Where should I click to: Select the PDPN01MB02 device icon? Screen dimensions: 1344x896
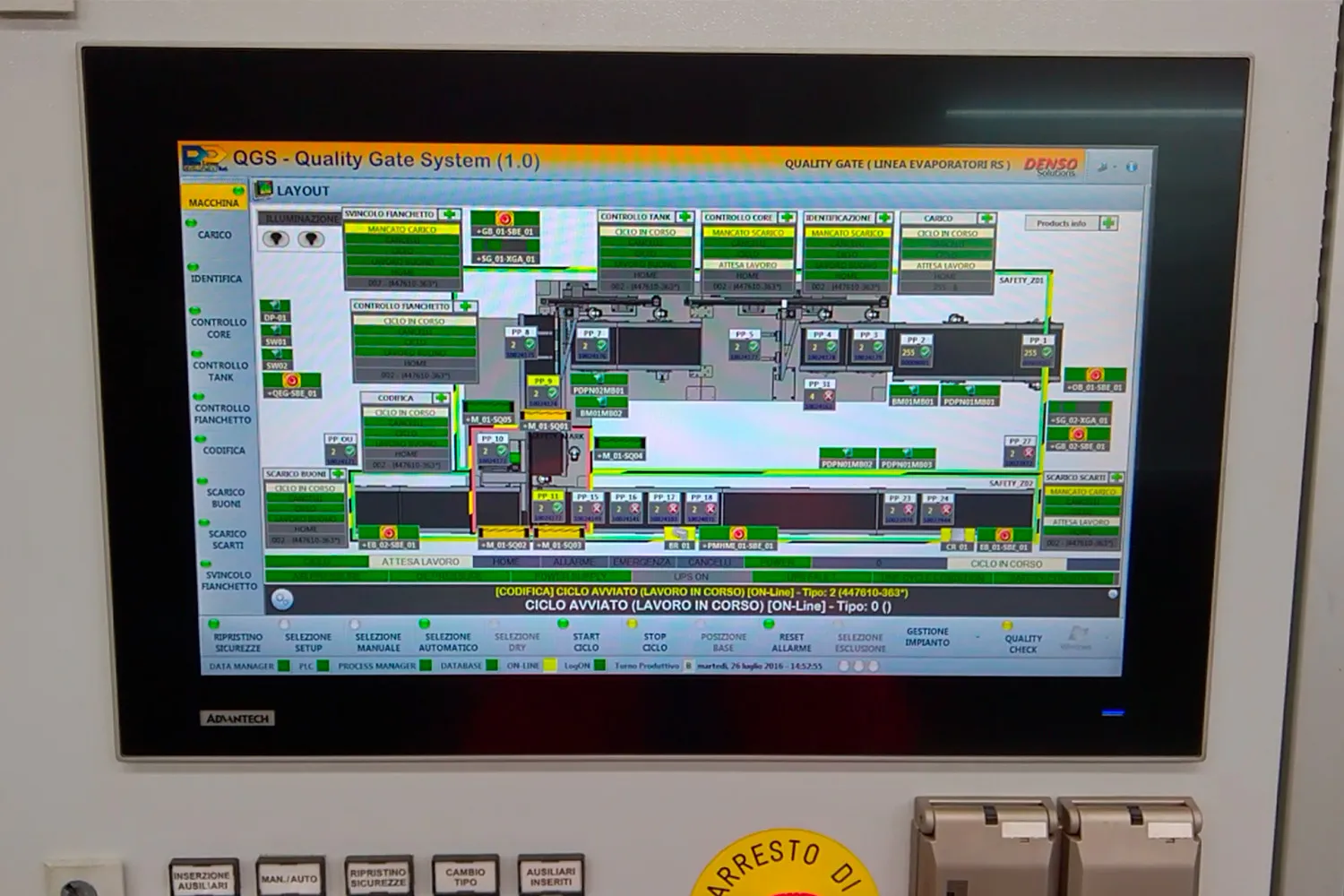coord(848,453)
